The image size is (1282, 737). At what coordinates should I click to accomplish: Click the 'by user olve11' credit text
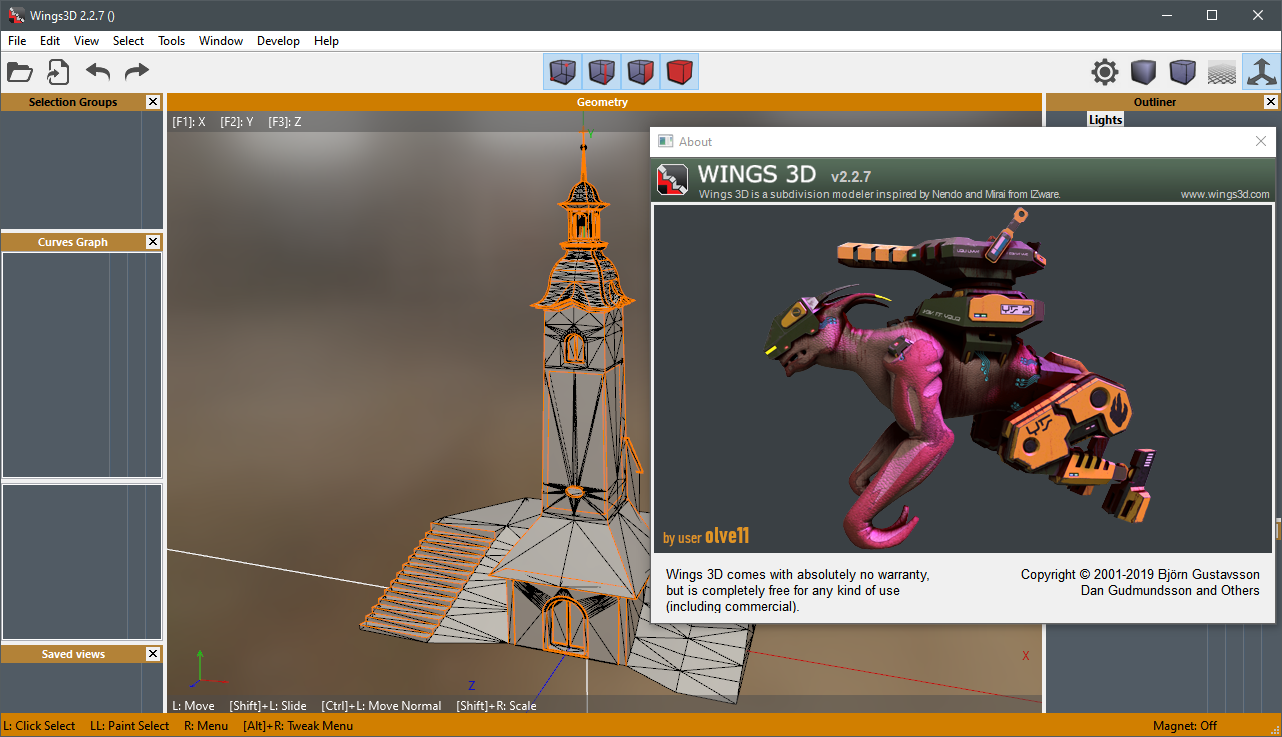(706, 537)
